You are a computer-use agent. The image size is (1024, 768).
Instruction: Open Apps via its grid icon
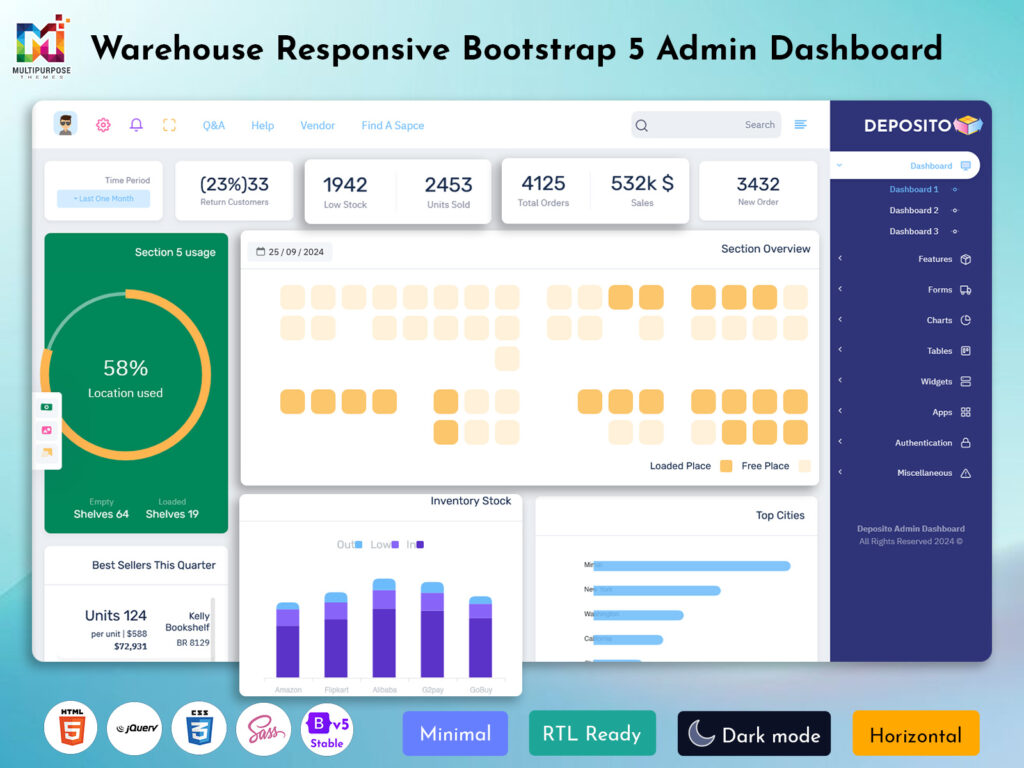966,412
